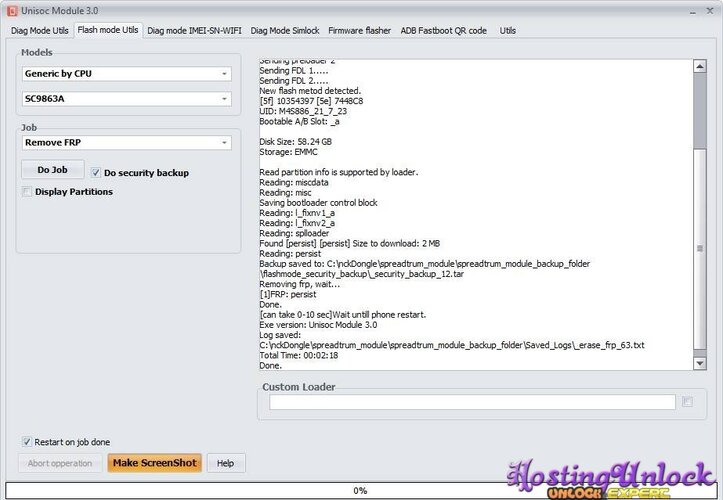Switch to ADB Fastboot QR code tab
This screenshot has height=500, width=723.
(444, 30)
